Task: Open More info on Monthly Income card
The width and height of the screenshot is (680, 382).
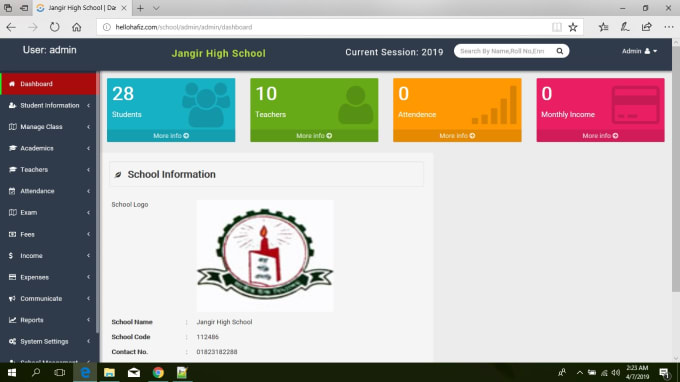Action: [x=600, y=136]
